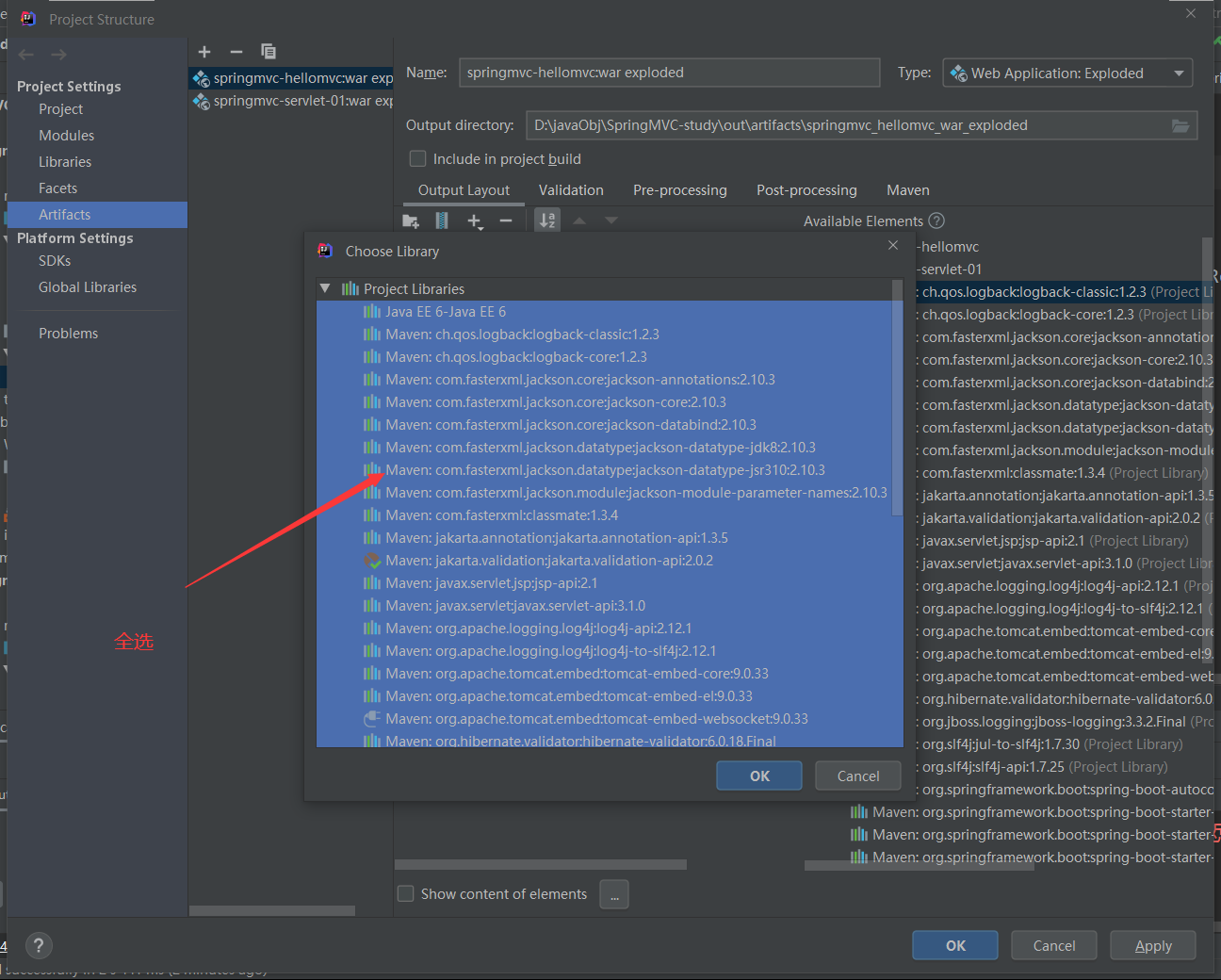Click the library icon for Java EE 6-Java EE 6
Image resolution: width=1221 pixels, height=980 pixels.
372,312
